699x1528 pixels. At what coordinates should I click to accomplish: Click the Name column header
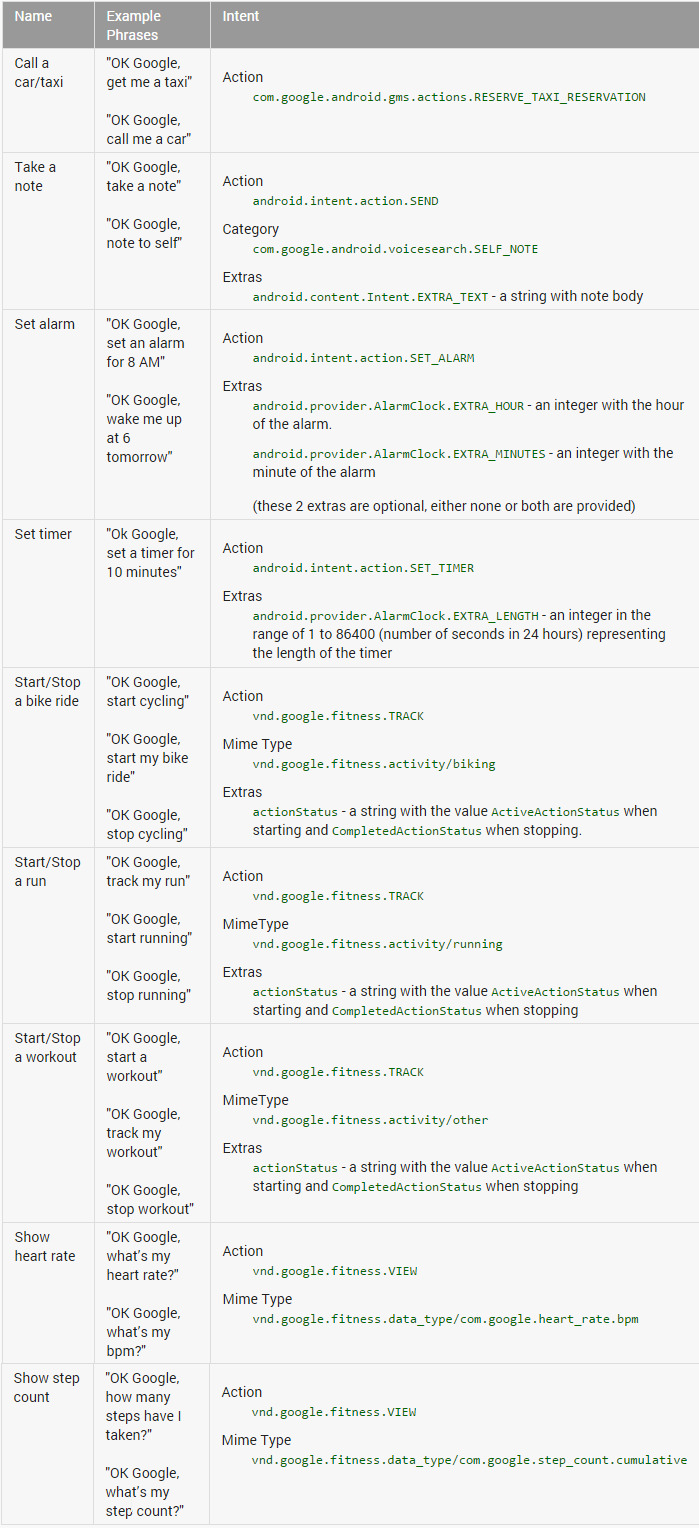point(33,16)
